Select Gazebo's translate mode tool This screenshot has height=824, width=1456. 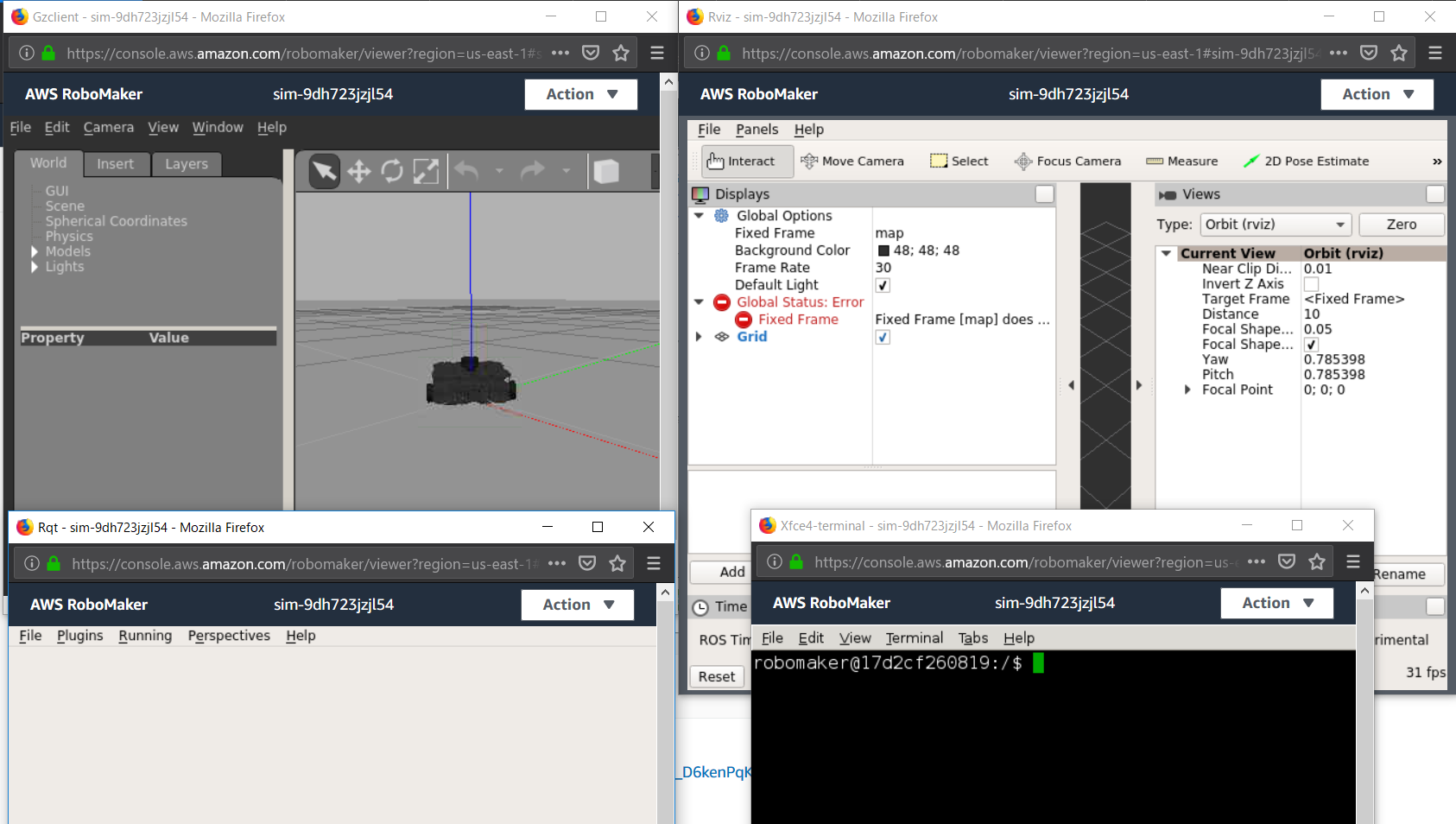(358, 171)
